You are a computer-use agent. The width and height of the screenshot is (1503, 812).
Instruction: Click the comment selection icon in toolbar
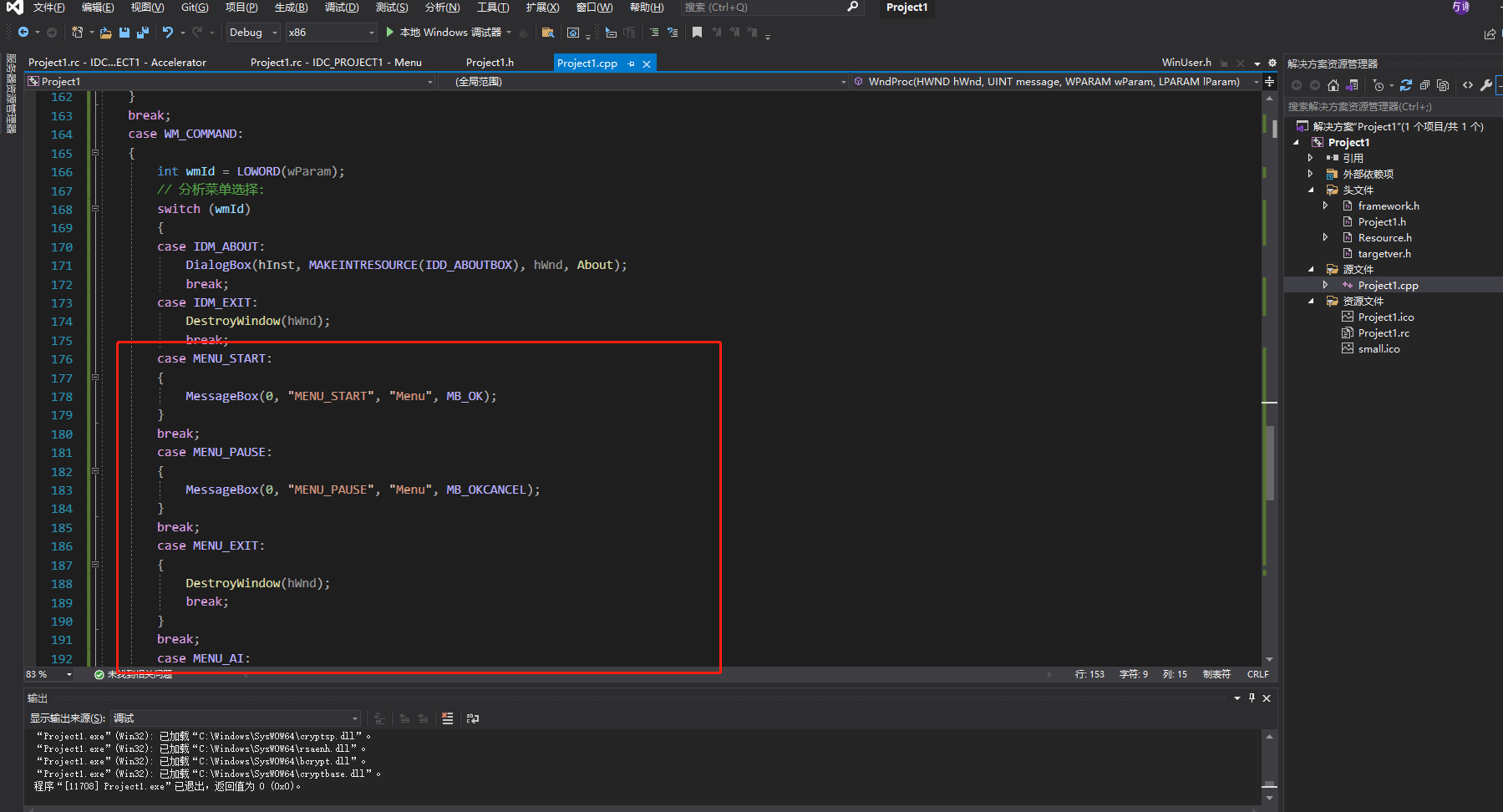[654, 33]
